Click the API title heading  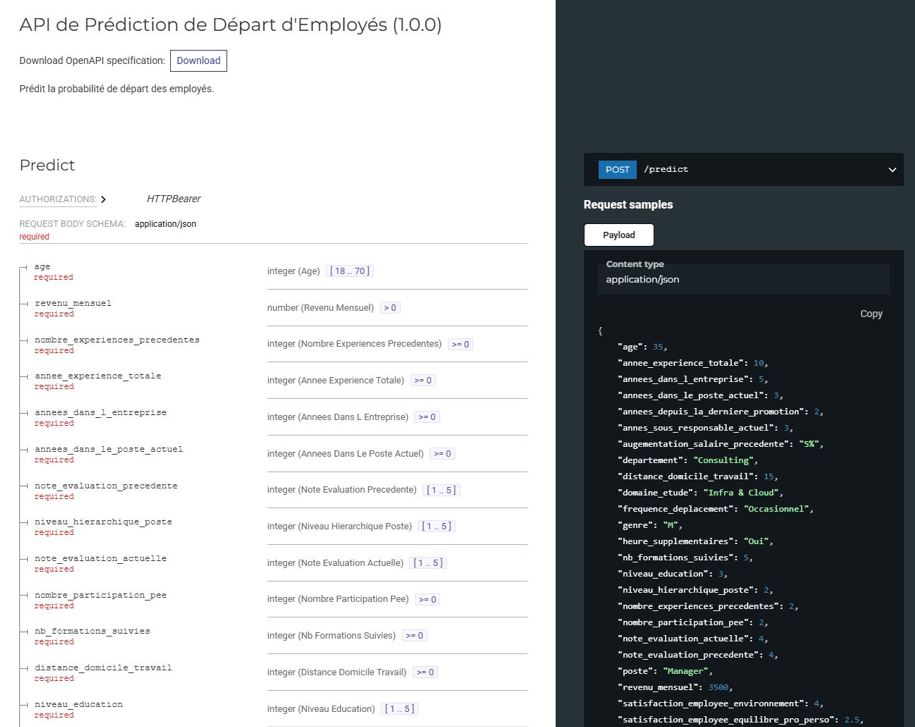[x=231, y=25]
